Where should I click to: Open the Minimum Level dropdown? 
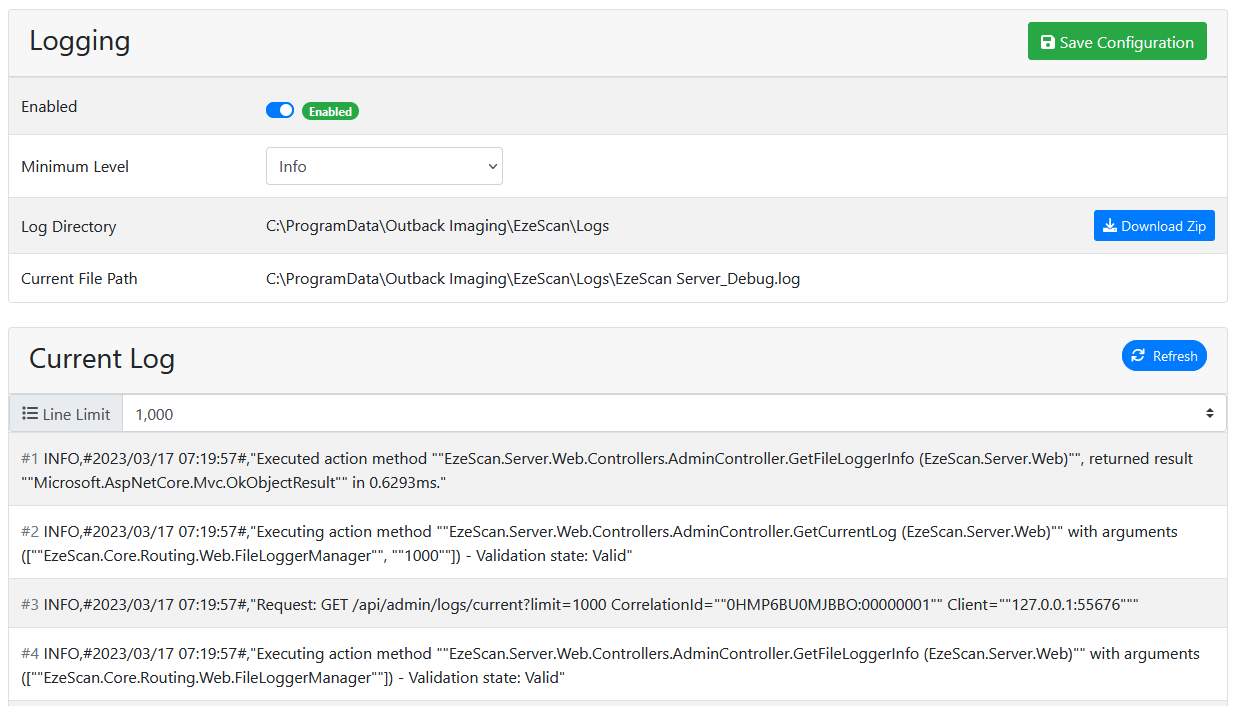click(384, 166)
